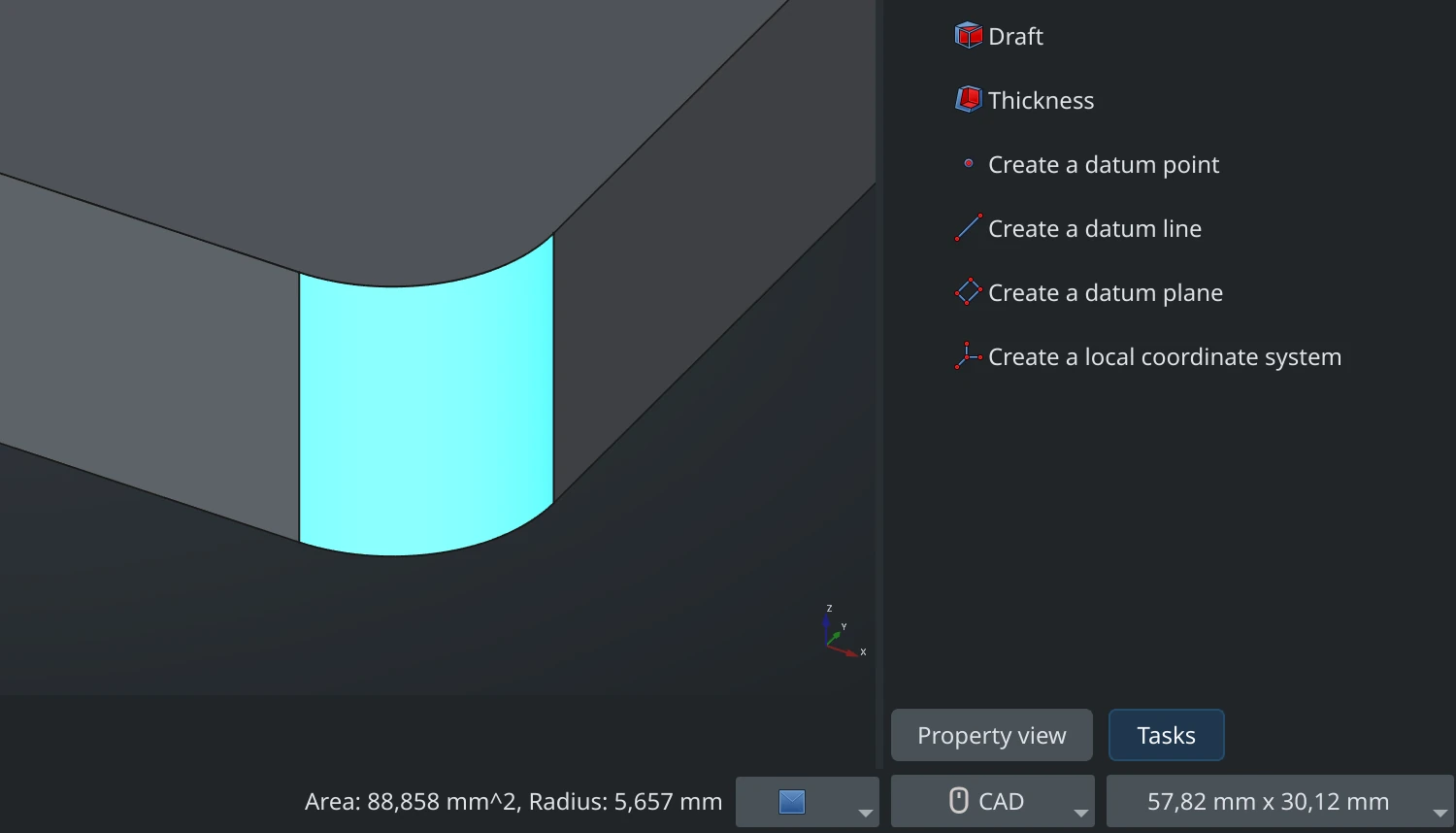
Task: Click the Area and Radius status text
Action: pyautogui.click(x=513, y=802)
